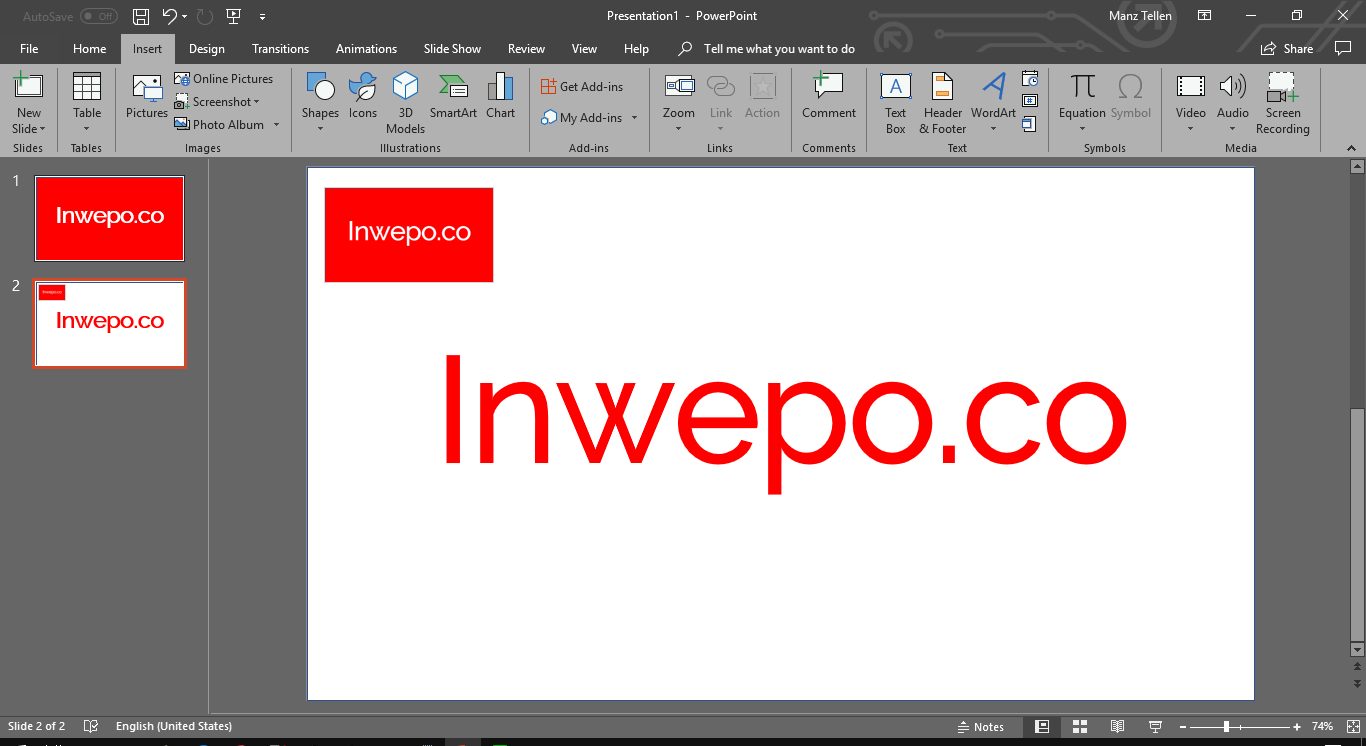The height and width of the screenshot is (746, 1366).
Task: Select slide 1 thumbnail in panel
Action: click(x=109, y=218)
